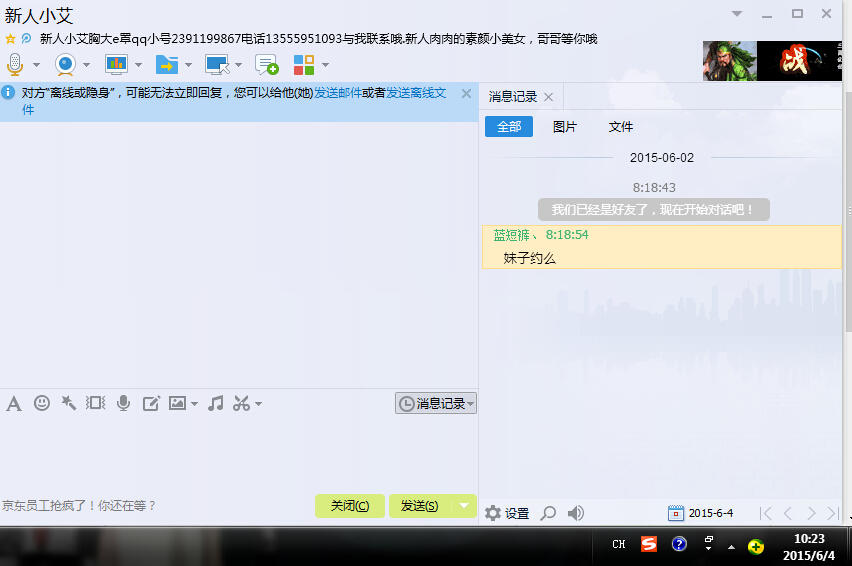The image size is (852, 566).
Task: Click the blue Qzone icon beside signature
Action: tap(26, 39)
